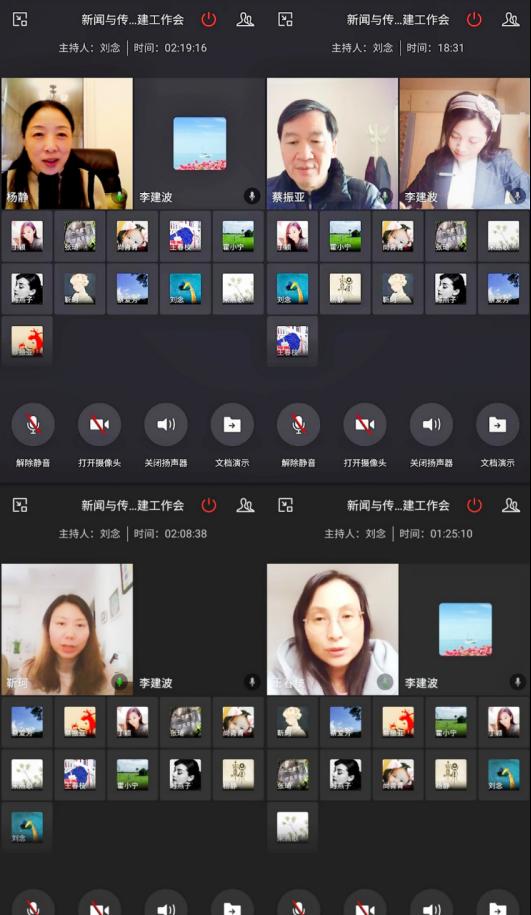Select the video tile of the woman wearing a headband

465,144
